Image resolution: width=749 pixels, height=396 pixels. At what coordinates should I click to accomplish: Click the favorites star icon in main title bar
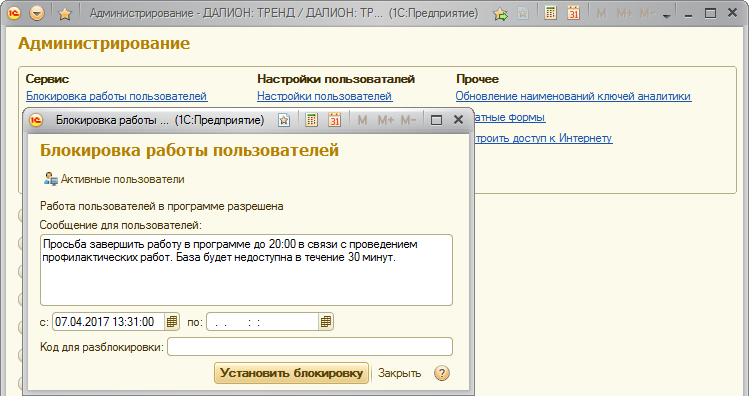pyautogui.click(x=64, y=13)
